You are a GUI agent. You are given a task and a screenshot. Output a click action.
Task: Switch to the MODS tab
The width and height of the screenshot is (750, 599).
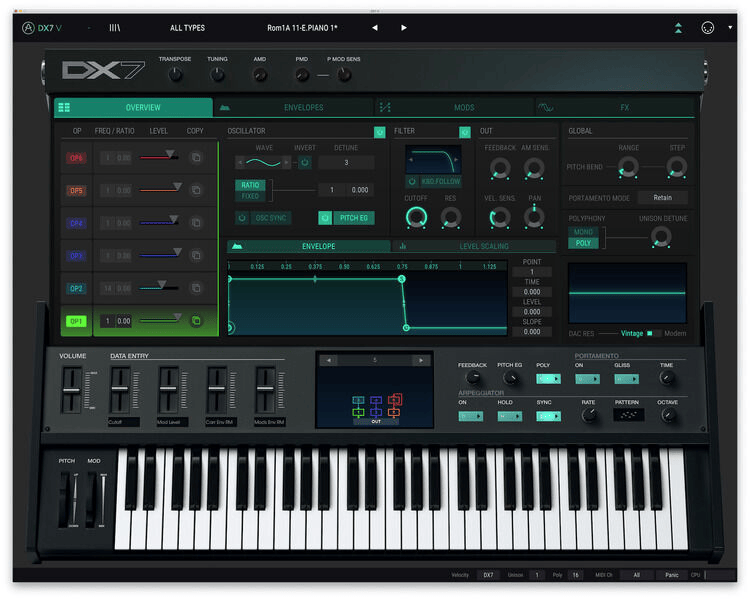point(454,108)
